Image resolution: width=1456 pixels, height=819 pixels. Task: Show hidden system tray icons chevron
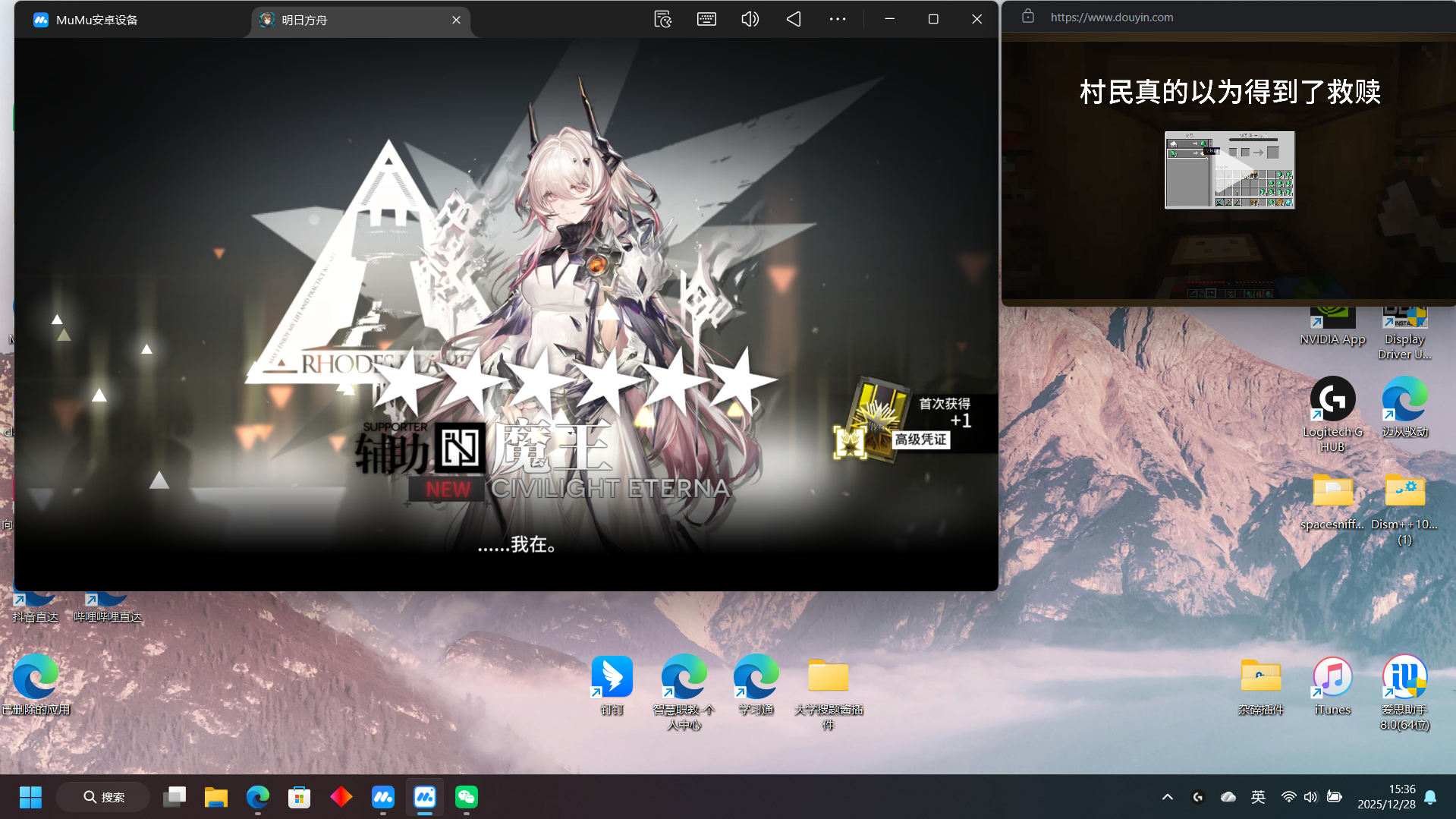(1167, 797)
